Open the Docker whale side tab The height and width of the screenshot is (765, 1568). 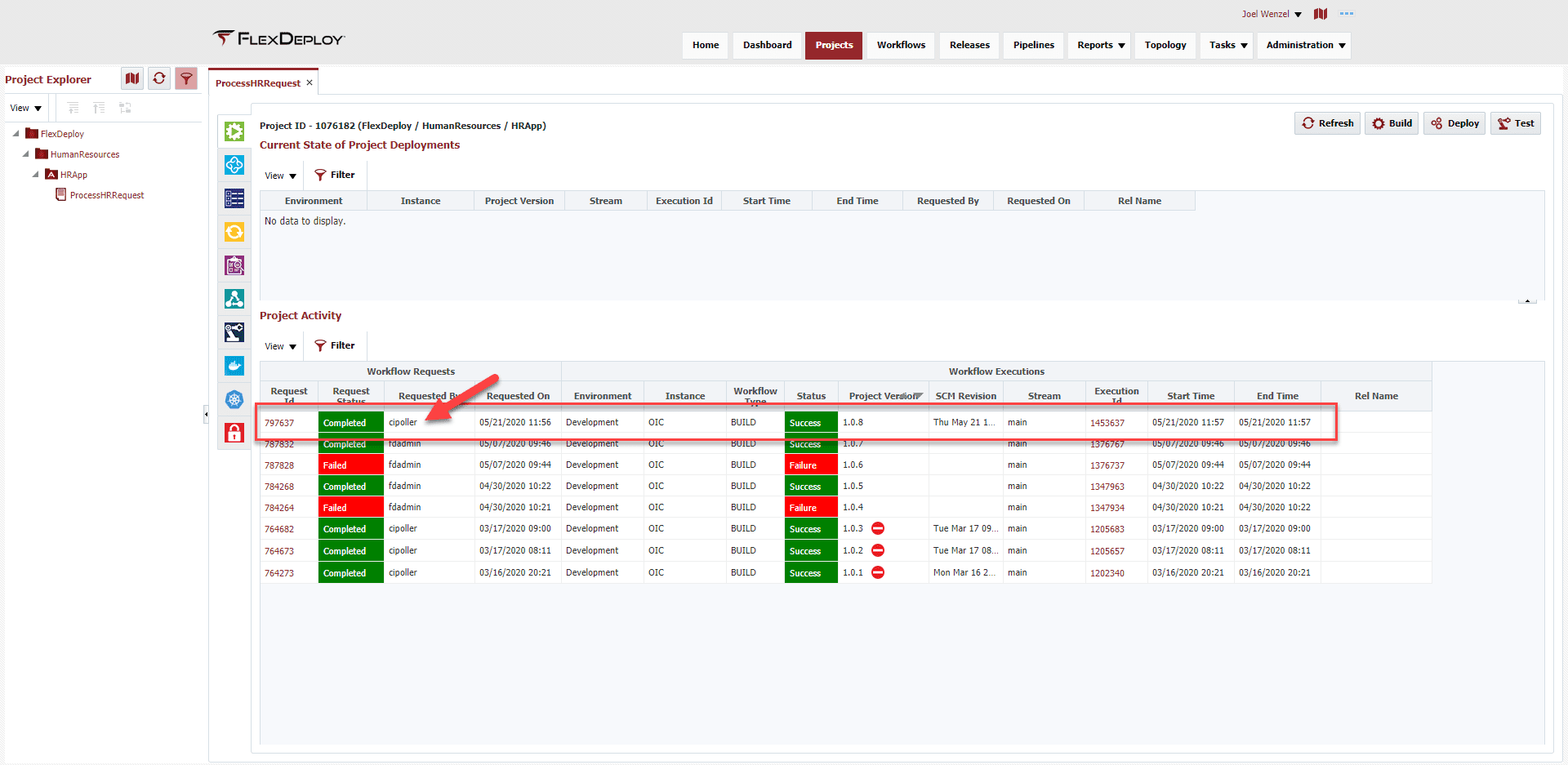[234, 366]
